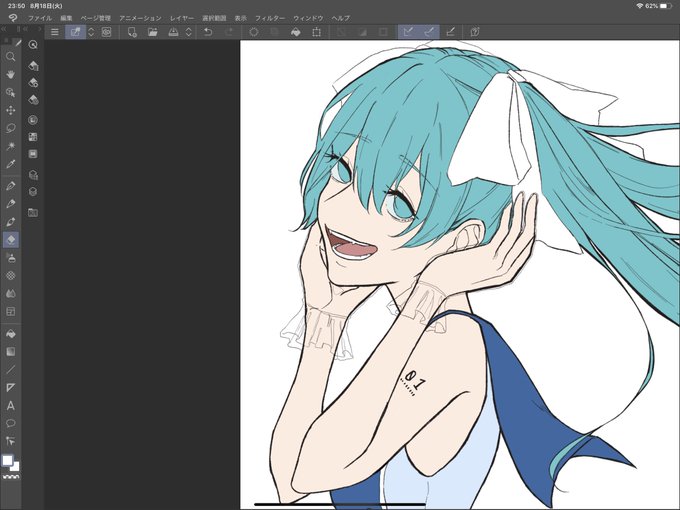Select the Lasso selection tool
Viewport: 680px width, 510px height.
click(11, 128)
